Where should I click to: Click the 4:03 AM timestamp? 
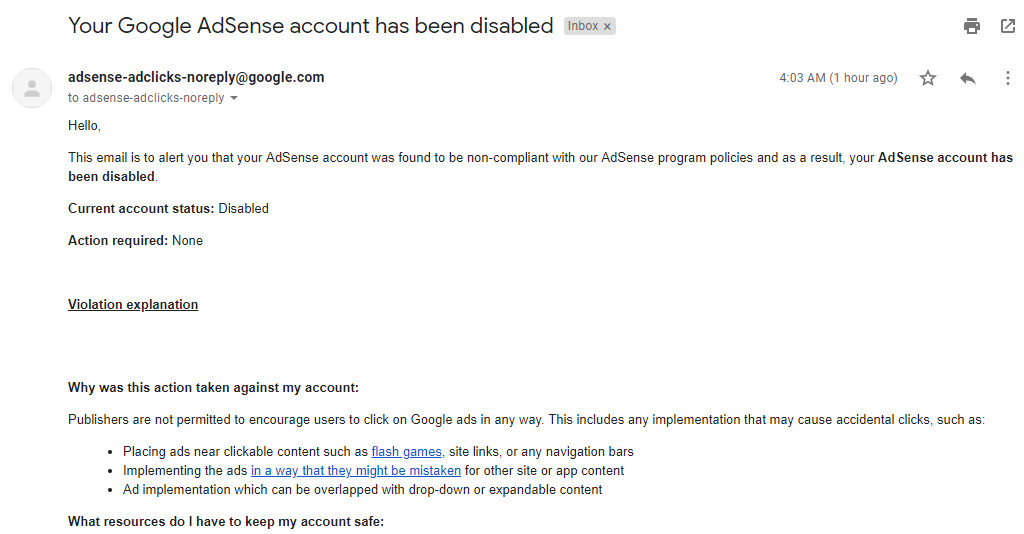(838, 78)
